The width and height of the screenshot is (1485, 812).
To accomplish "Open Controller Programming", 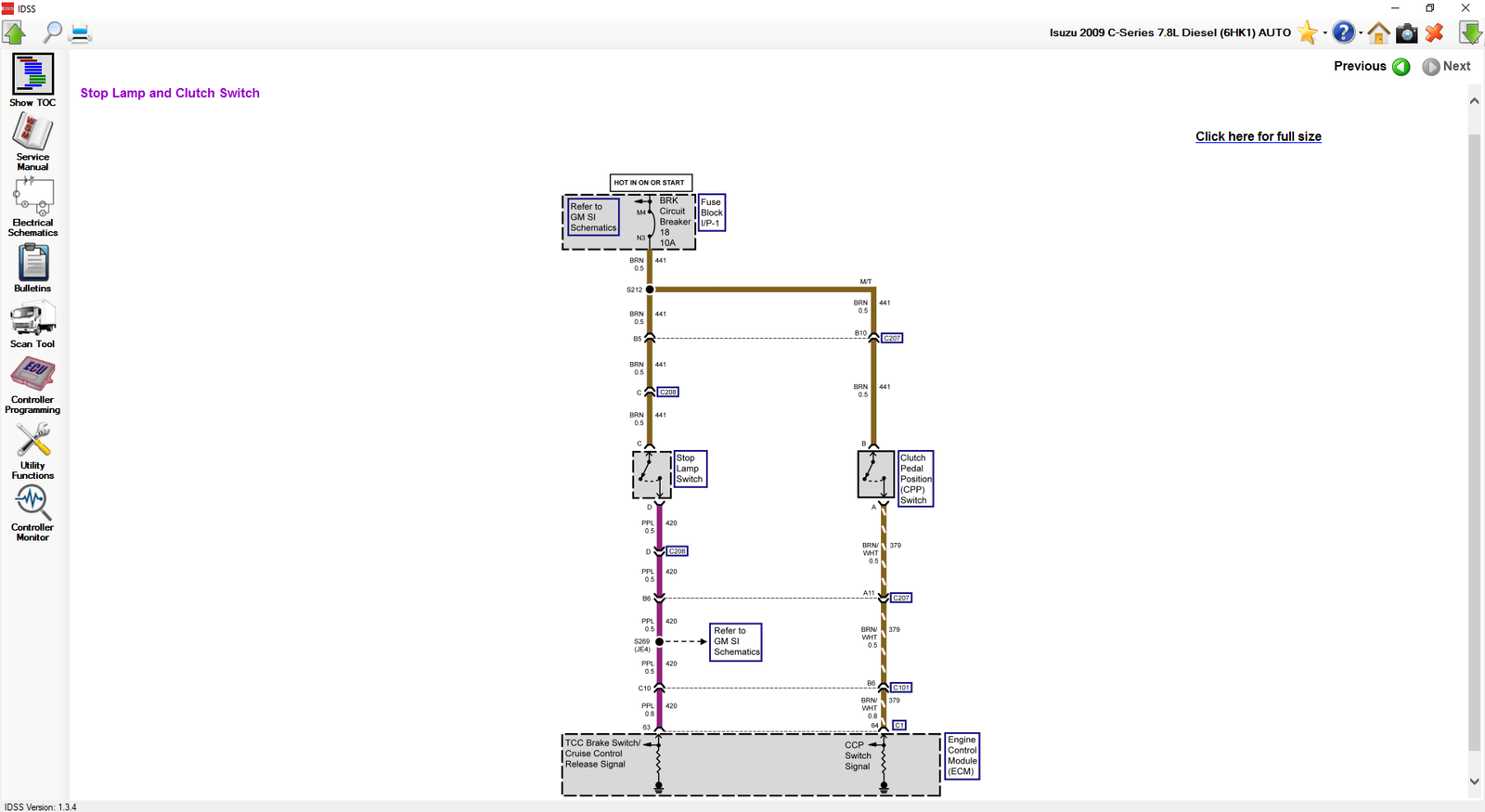I will click(x=32, y=385).
